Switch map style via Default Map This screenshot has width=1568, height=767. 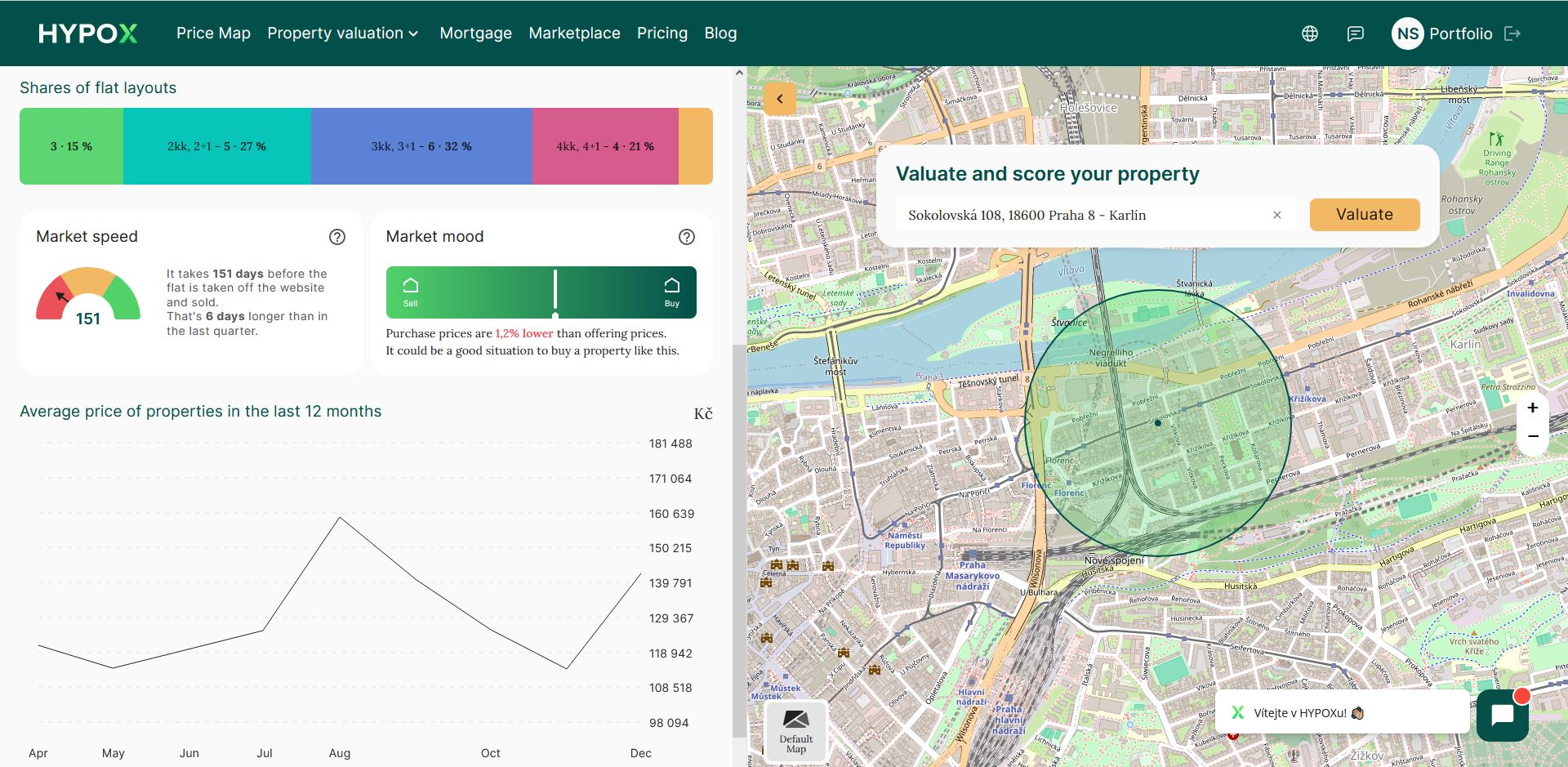[x=795, y=731]
